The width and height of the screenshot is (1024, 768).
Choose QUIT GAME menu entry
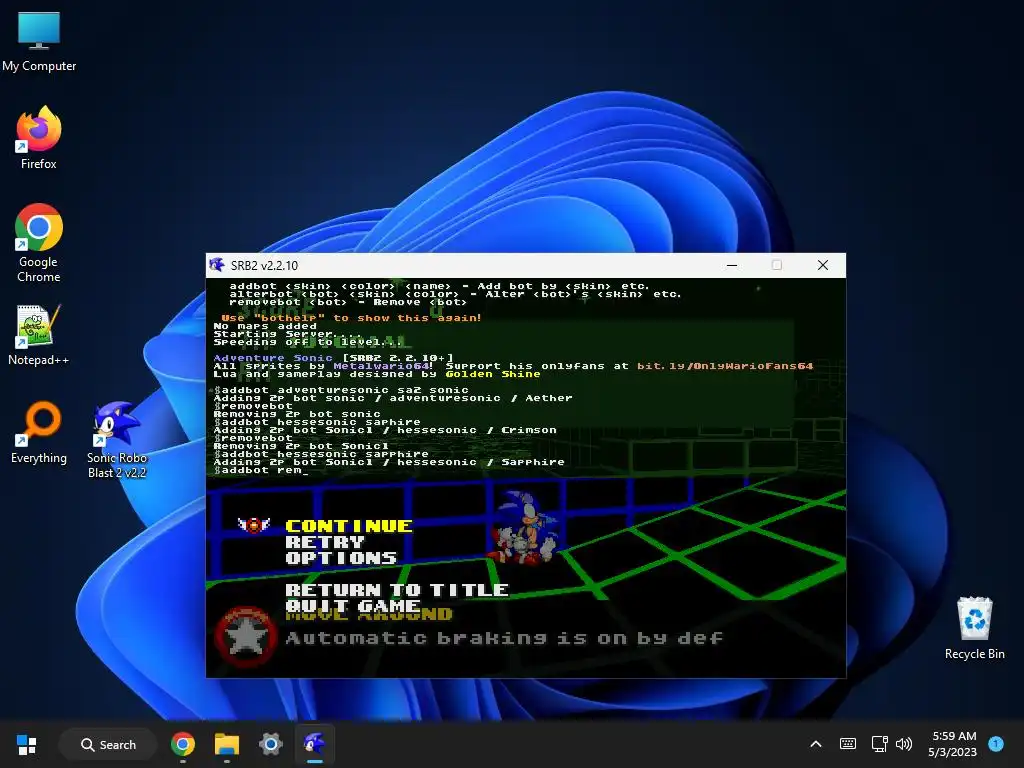pos(353,606)
